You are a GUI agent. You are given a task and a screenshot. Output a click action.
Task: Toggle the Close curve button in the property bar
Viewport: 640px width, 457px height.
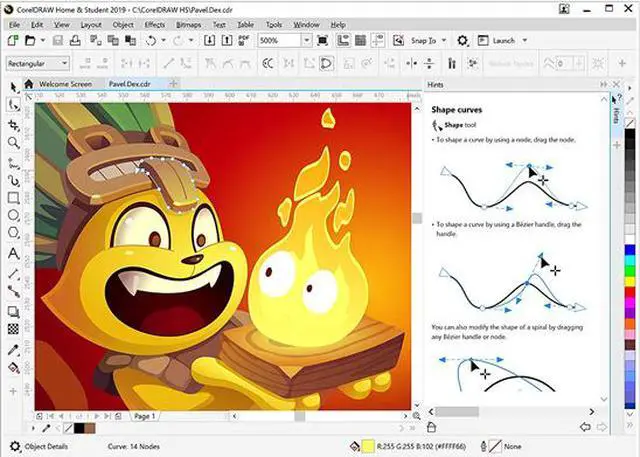click(x=327, y=63)
